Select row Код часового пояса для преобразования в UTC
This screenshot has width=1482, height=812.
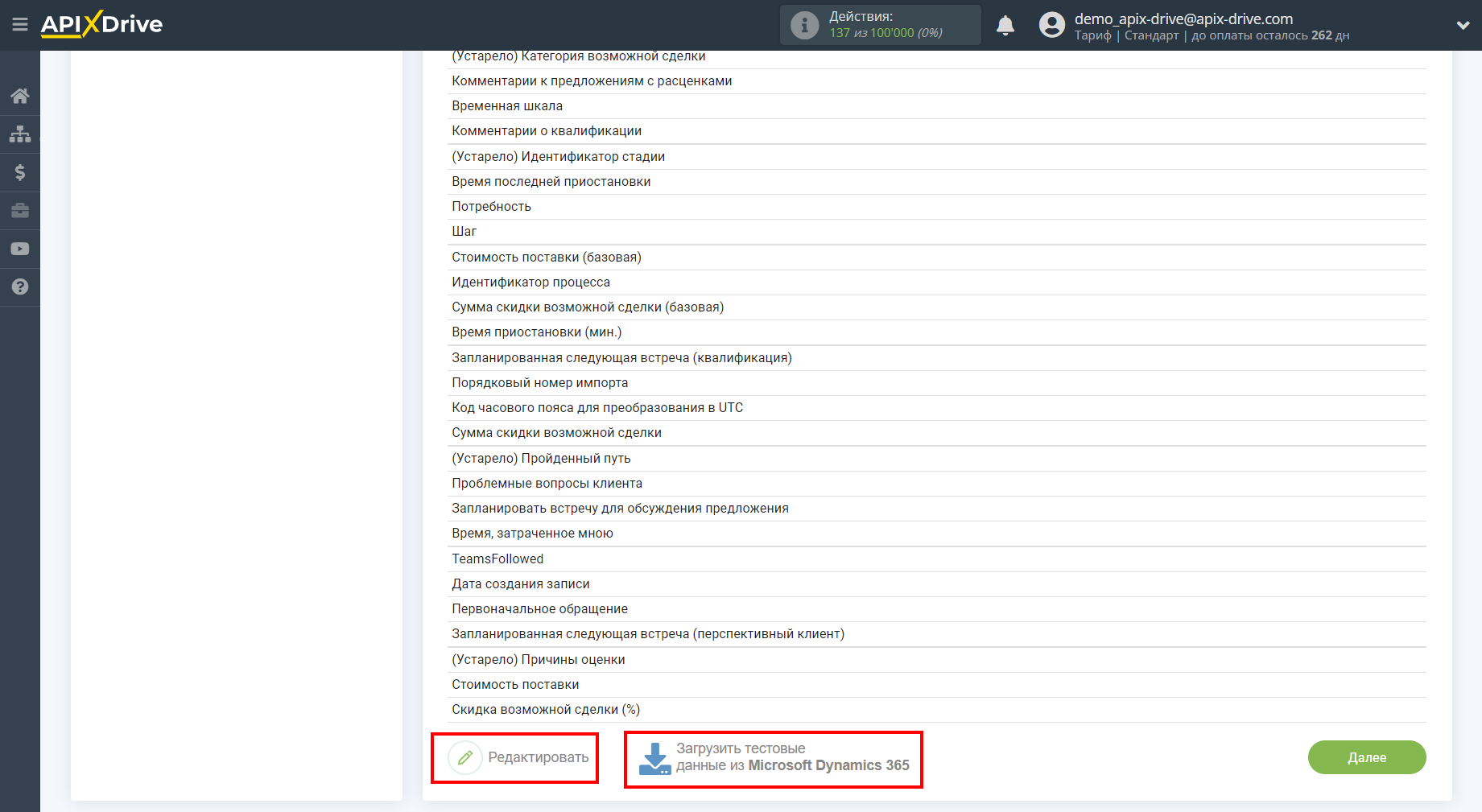937,408
